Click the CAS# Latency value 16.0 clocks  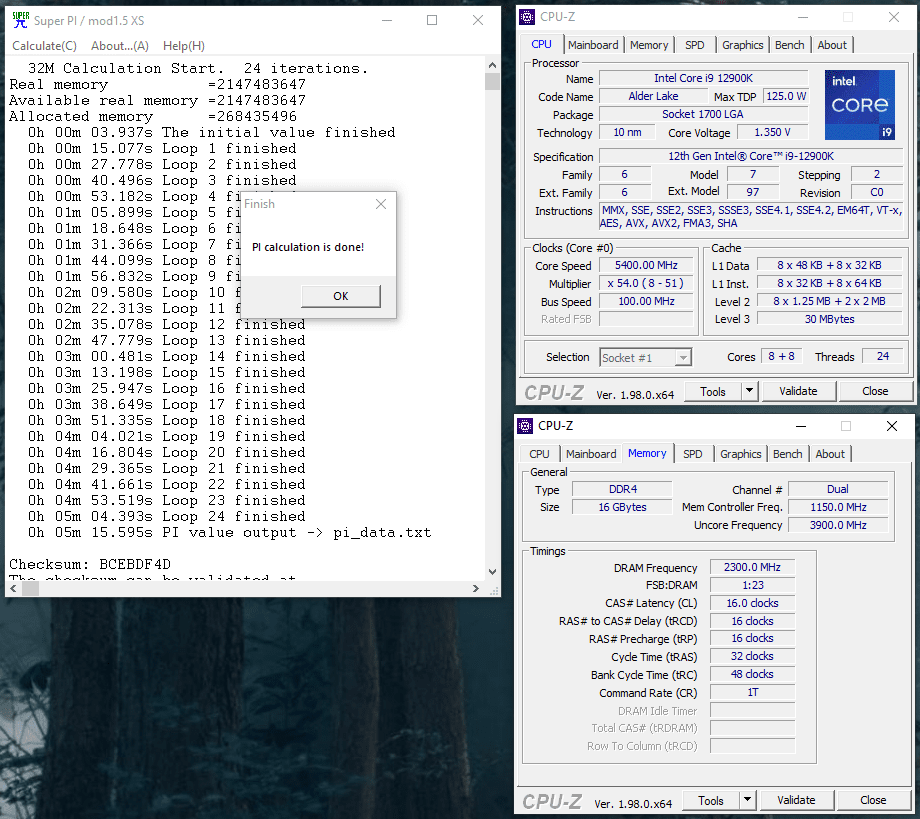pos(752,603)
